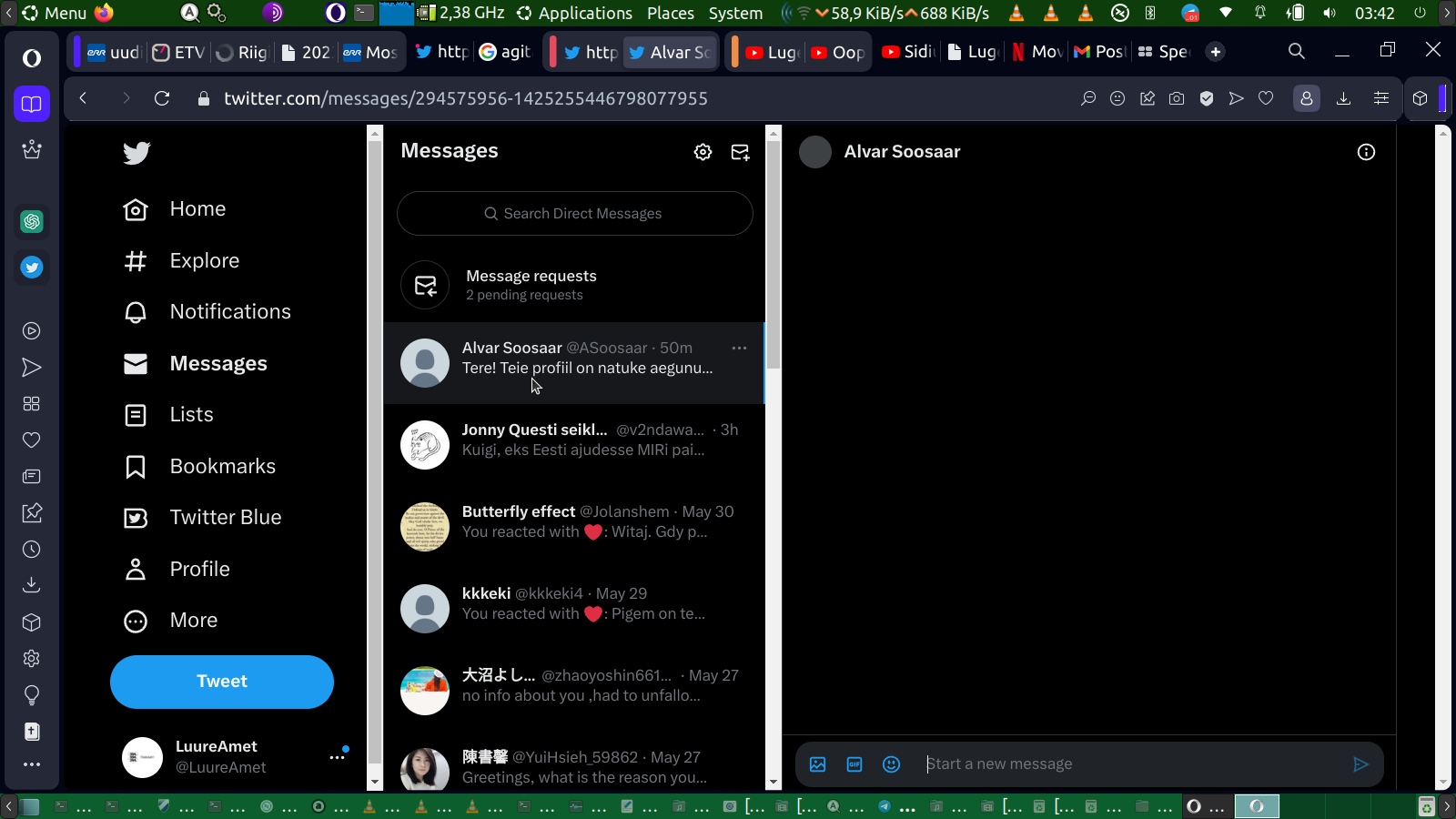The height and width of the screenshot is (819, 1456).
Task: Click the address bar URL
Action: tap(466, 98)
